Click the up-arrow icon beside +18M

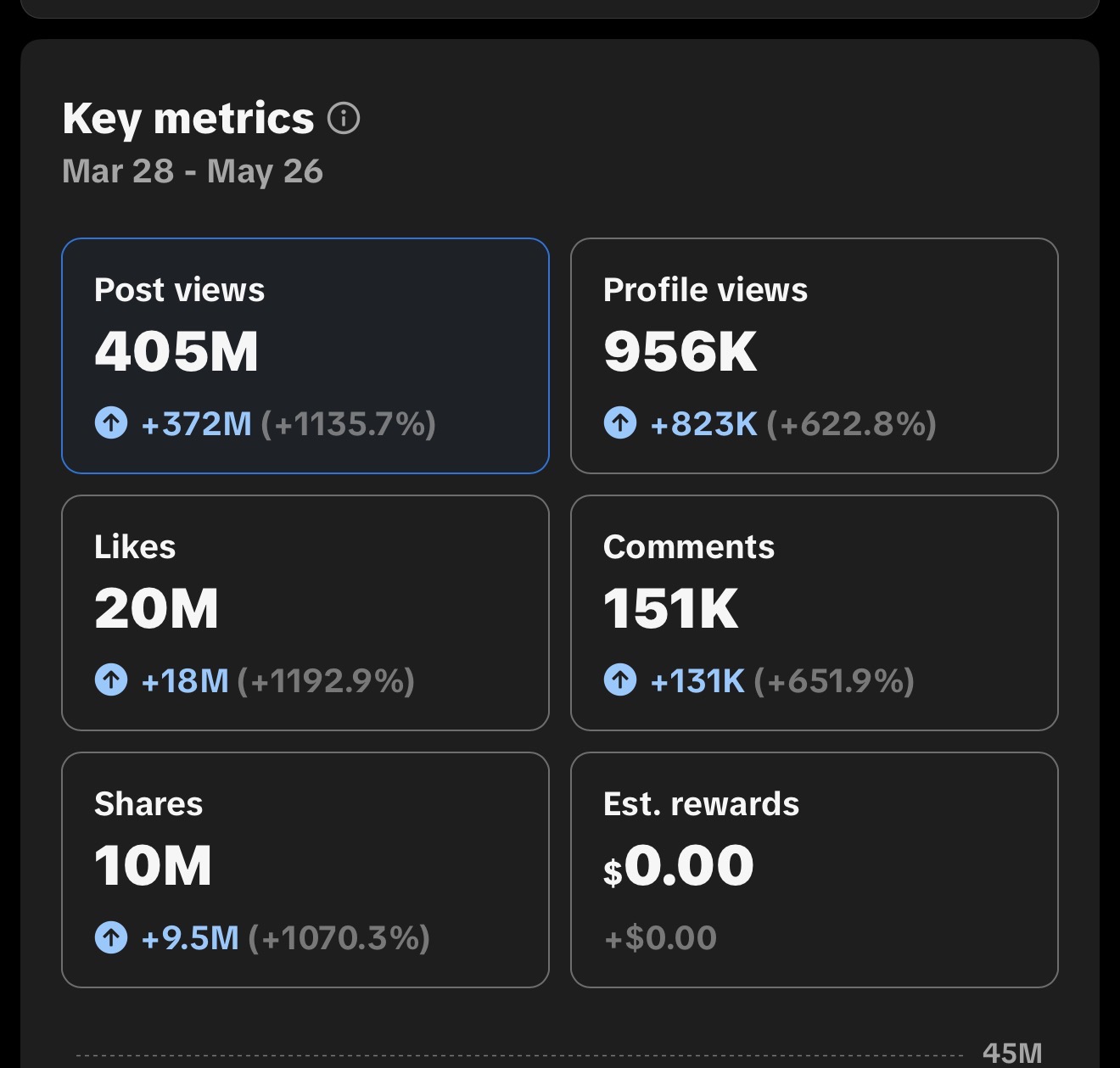[111, 679]
